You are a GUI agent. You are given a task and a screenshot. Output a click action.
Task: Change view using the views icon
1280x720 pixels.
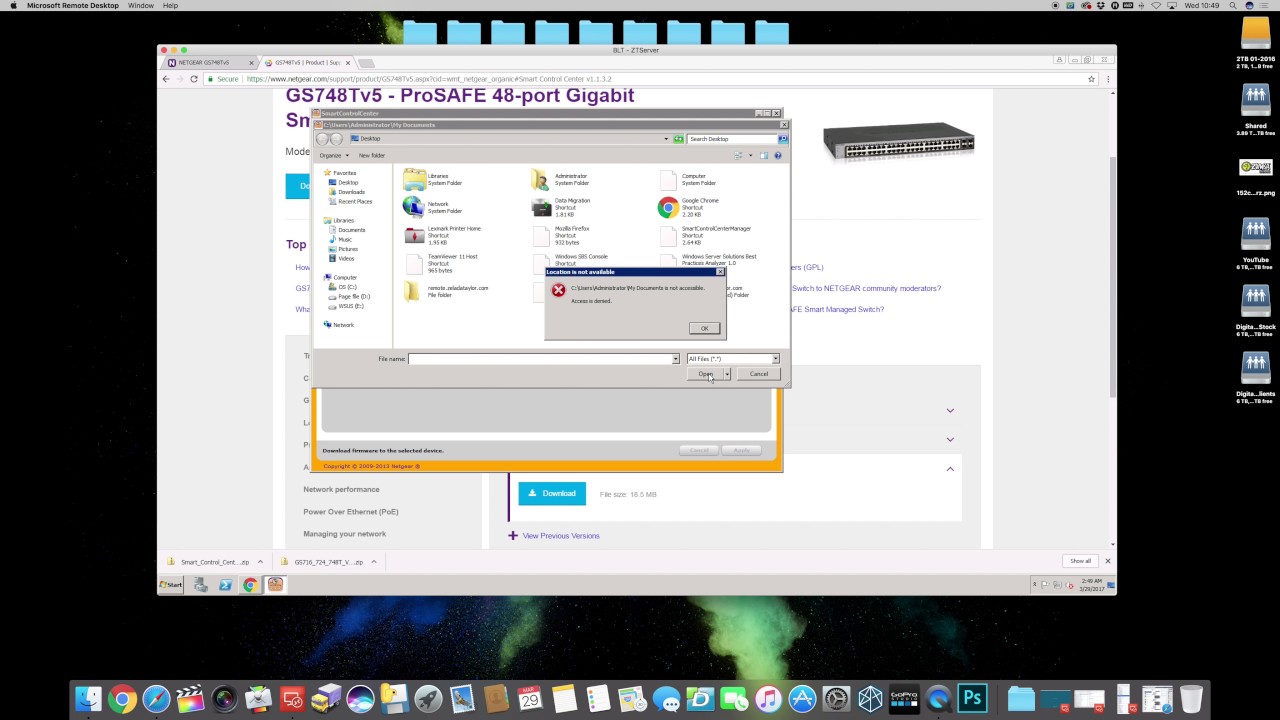pos(738,155)
